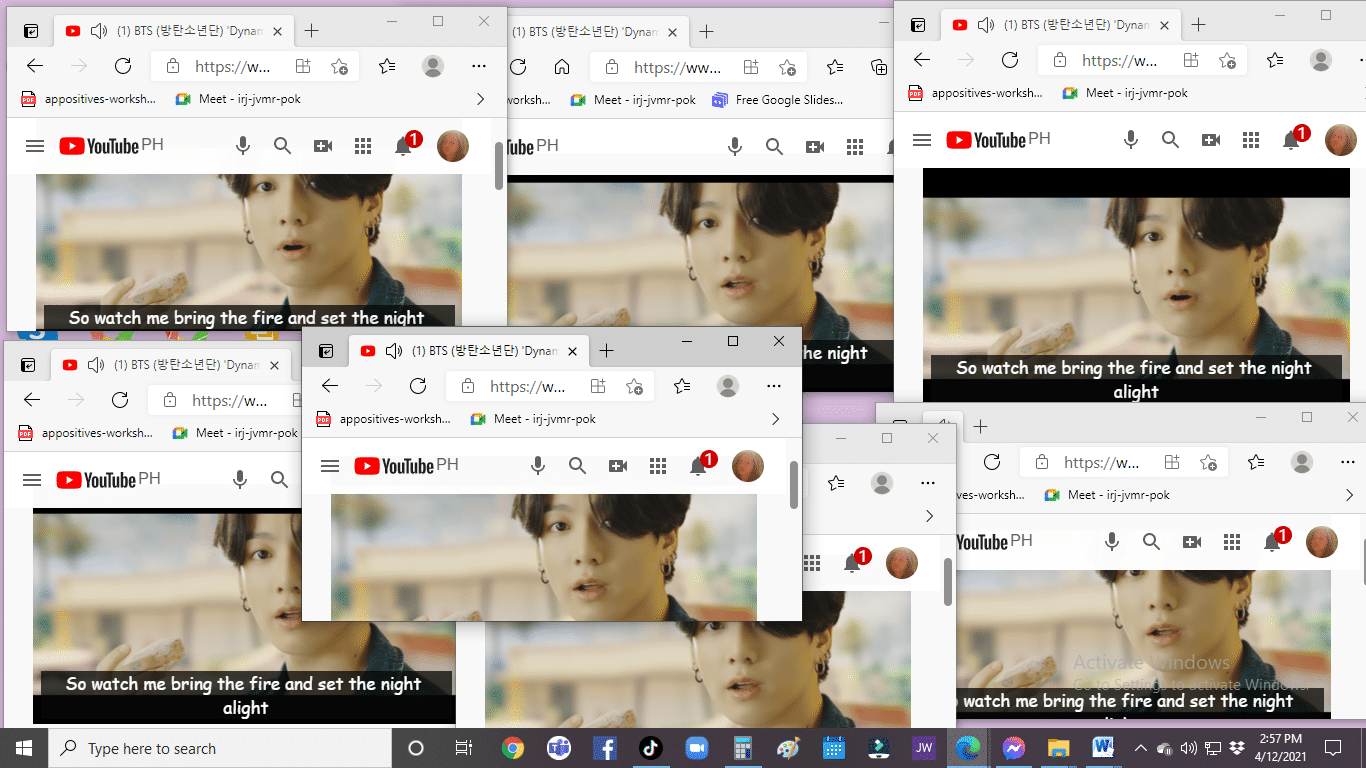Open the browser settings three-dot menu

(774, 385)
